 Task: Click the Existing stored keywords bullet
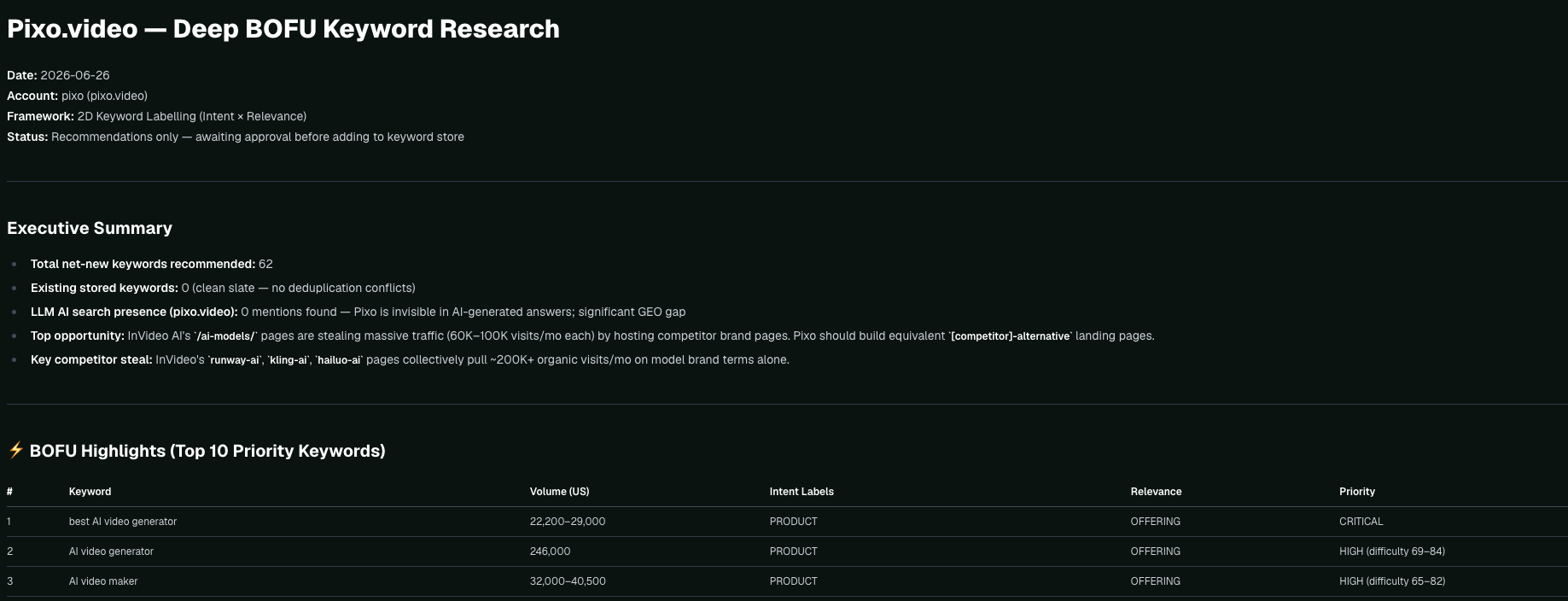coord(223,288)
